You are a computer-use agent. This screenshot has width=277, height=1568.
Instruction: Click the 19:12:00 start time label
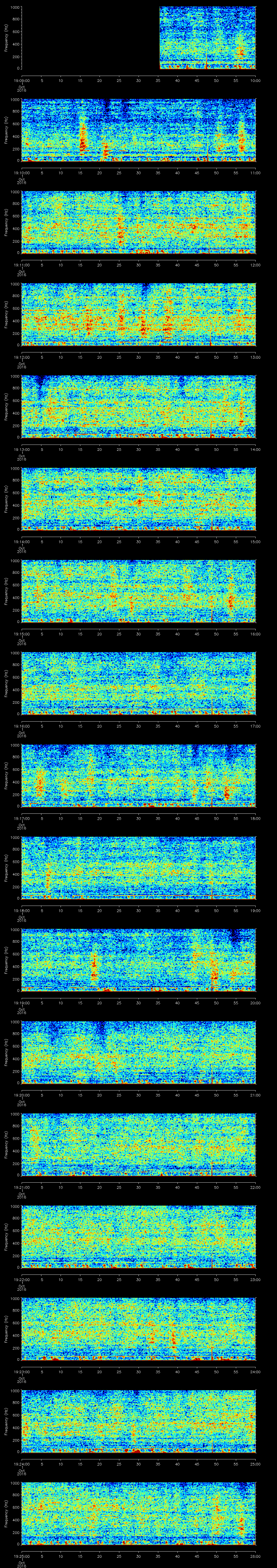pyautogui.click(x=21, y=357)
